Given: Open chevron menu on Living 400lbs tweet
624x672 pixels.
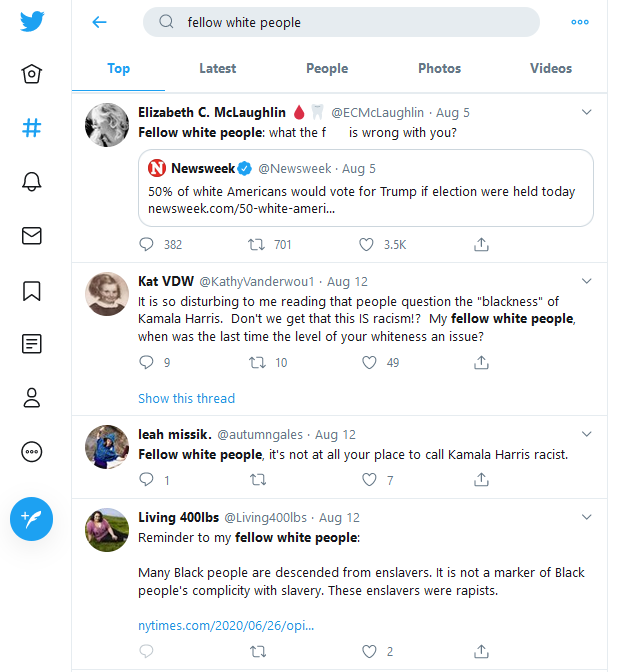Looking at the screenshot, I should [x=586, y=517].
